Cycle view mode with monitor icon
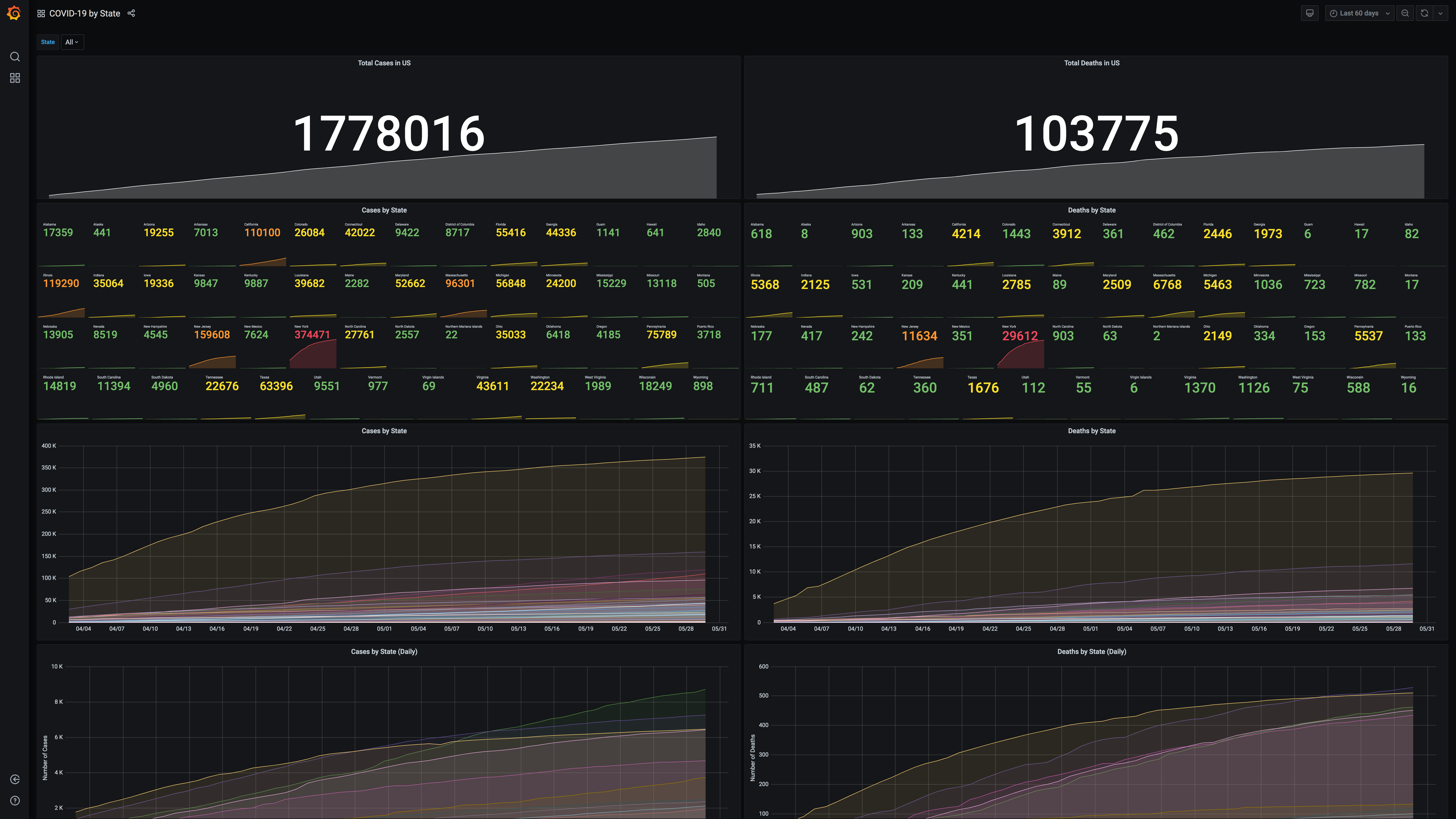The height and width of the screenshot is (819, 1456). point(1309,13)
